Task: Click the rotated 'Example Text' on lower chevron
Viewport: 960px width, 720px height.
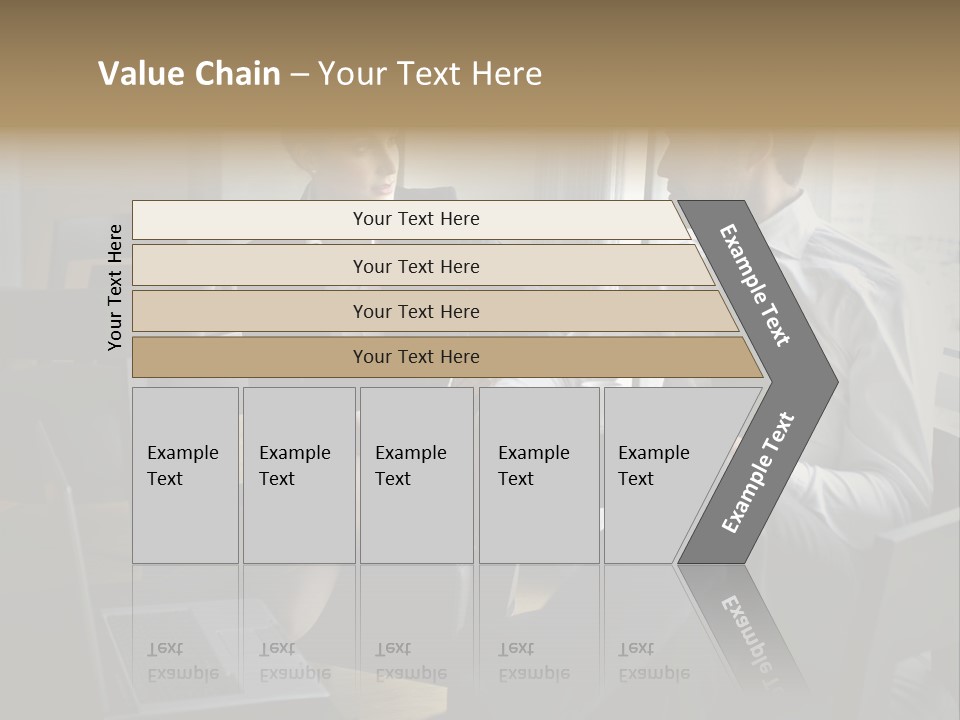Action: [758, 472]
